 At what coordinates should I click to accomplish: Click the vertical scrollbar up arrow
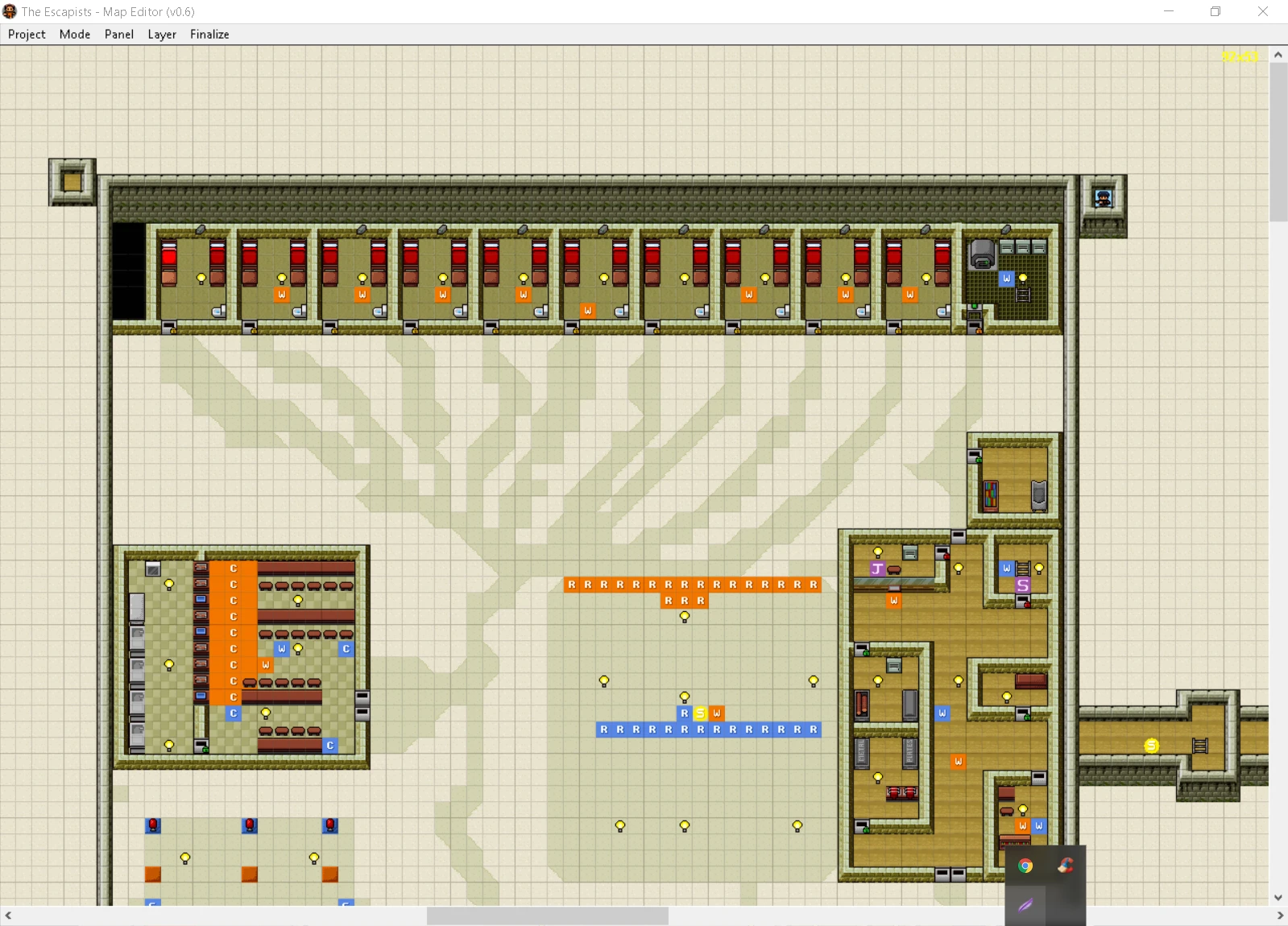[x=1278, y=55]
